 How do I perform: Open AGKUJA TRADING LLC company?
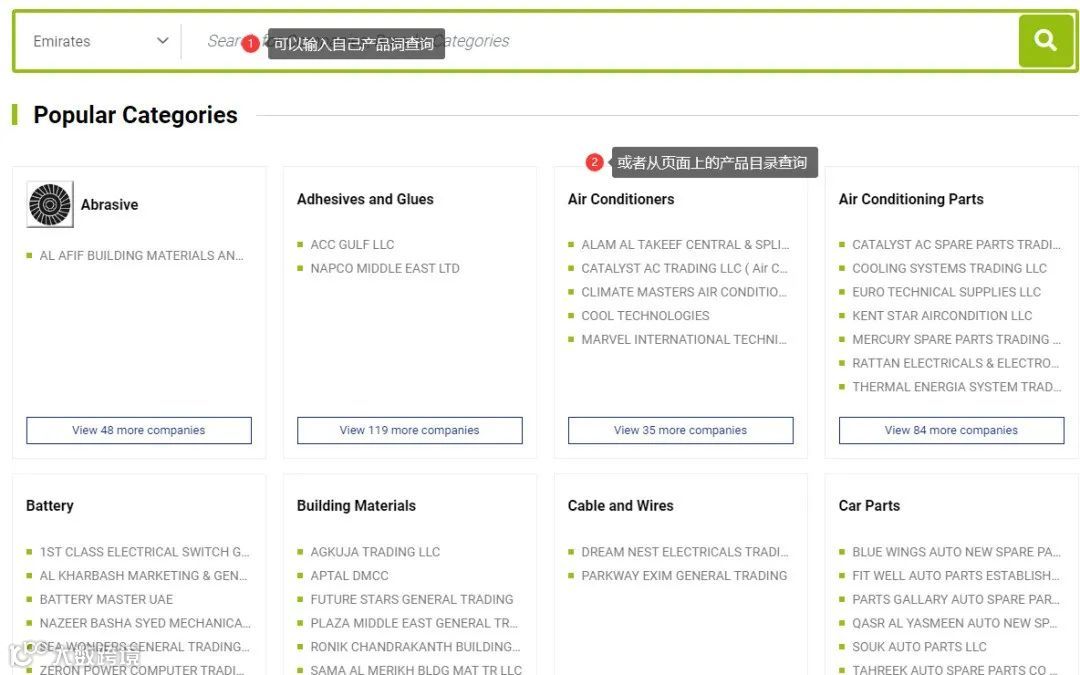tap(375, 552)
